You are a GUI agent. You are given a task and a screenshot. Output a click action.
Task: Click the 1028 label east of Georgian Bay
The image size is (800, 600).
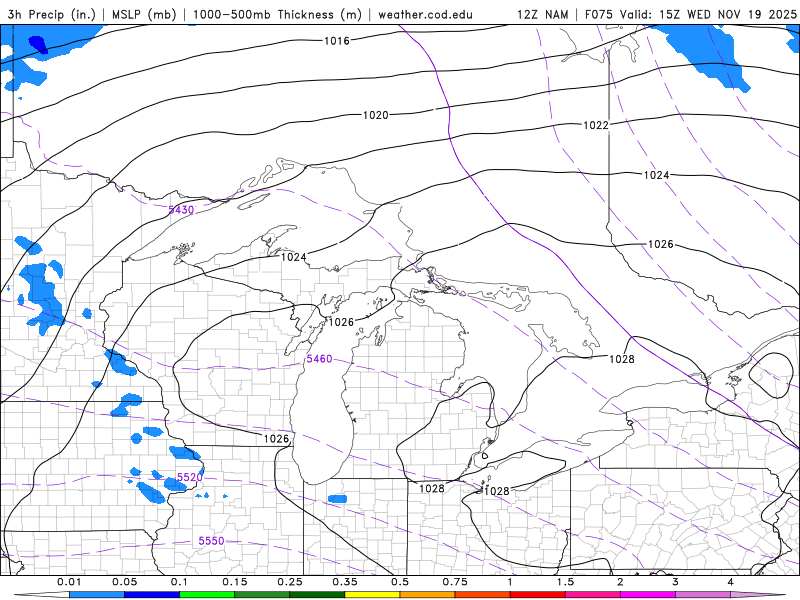[622, 359]
